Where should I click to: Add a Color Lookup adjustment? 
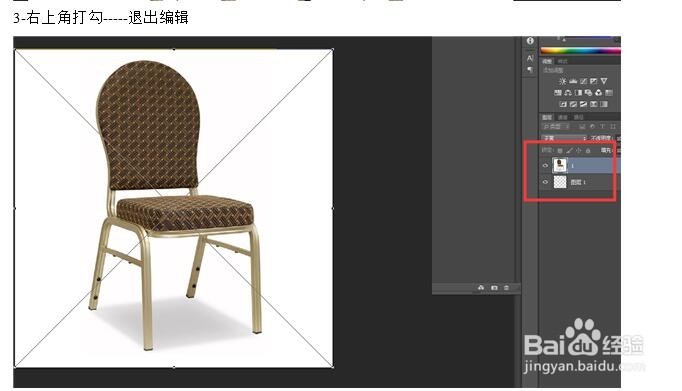coord(609,93)
